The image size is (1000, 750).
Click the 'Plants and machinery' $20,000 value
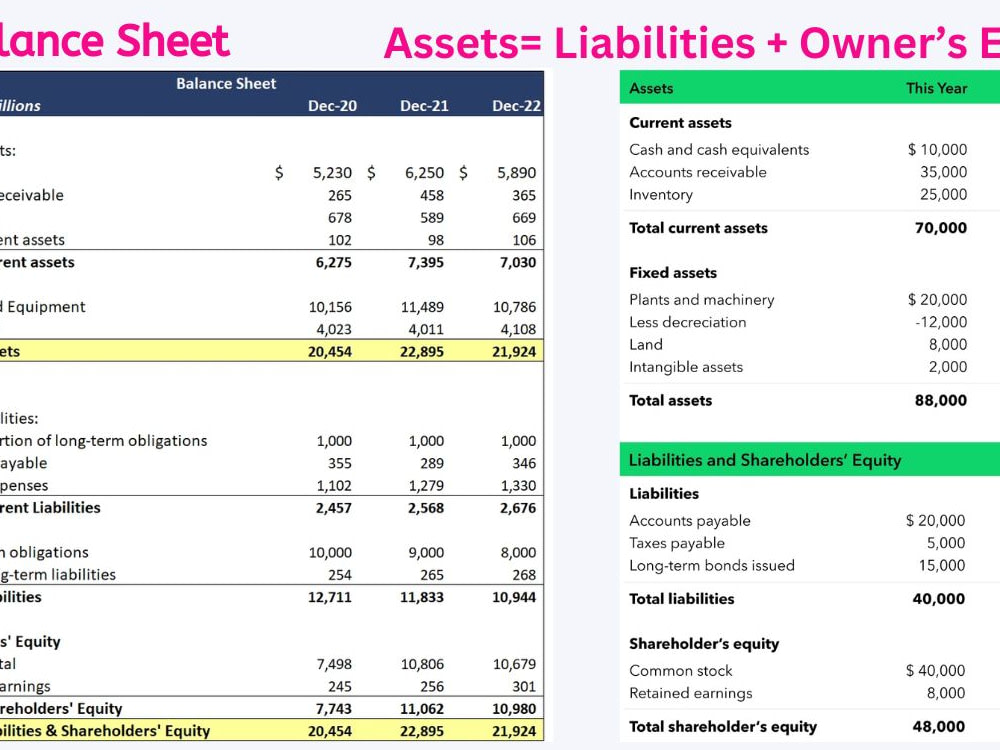coord(938,299)
